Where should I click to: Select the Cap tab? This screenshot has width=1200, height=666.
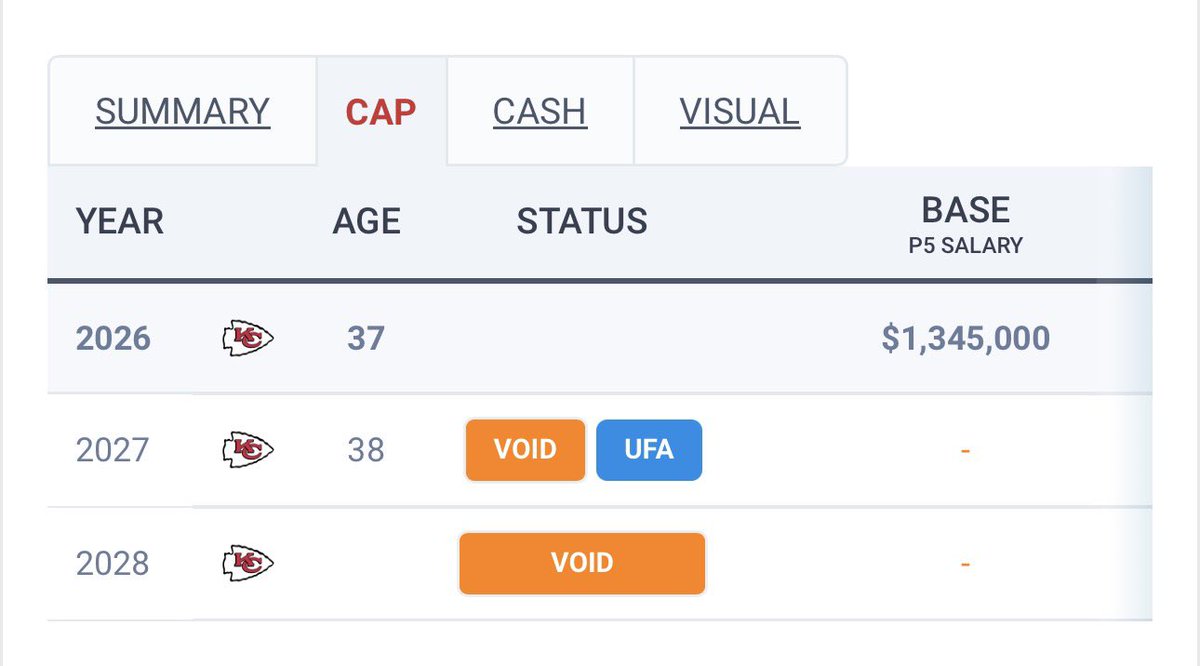(x=381, y=111)
